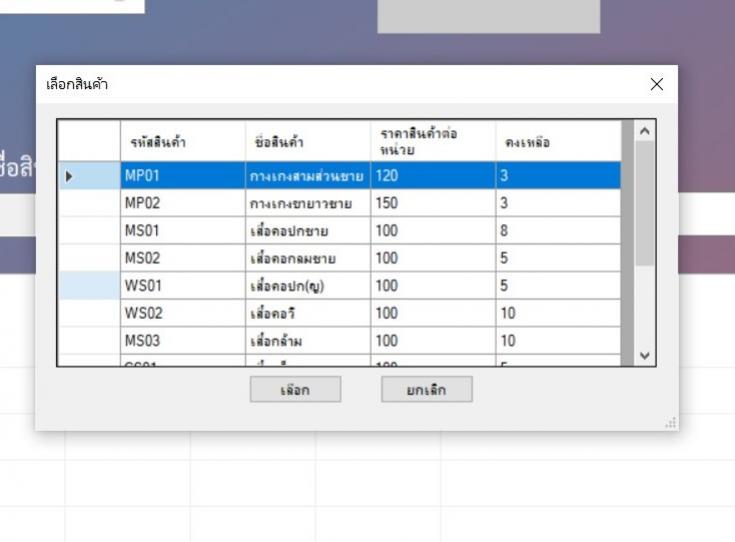This screenshot has width=735, height=542.
Task: Select cell WS02
Action: pyautogui.click(x=183, y=313)
